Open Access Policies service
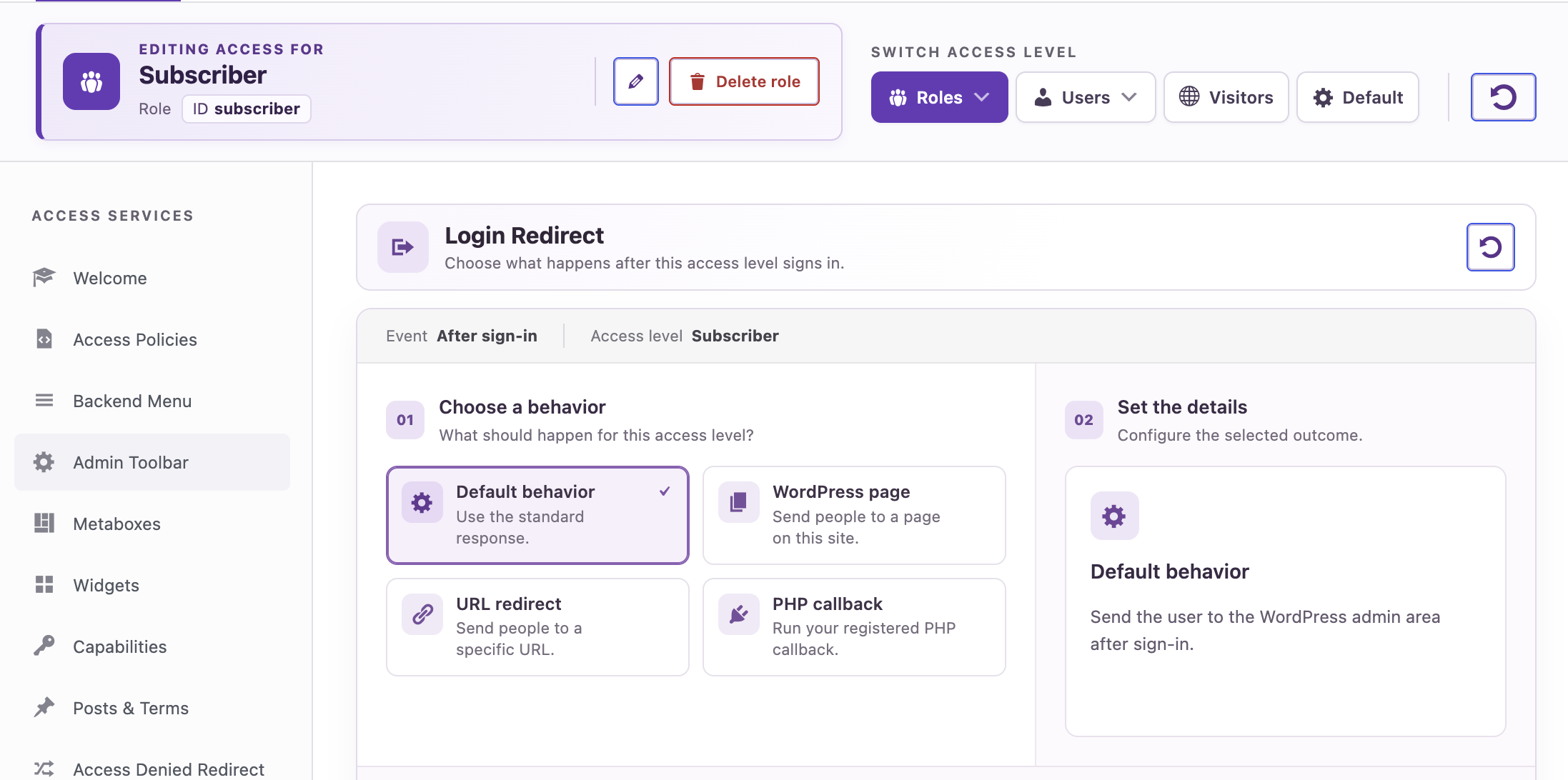Screen dimensions: 1568x780 coord(152,339)
